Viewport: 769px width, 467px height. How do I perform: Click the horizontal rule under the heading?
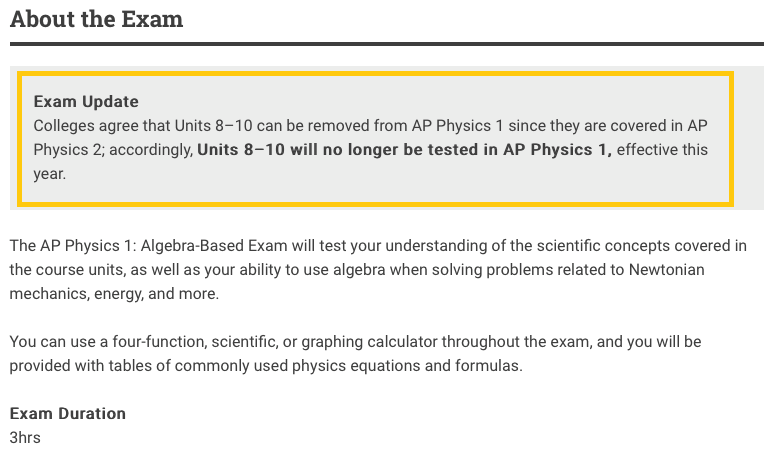coord(386,44)
